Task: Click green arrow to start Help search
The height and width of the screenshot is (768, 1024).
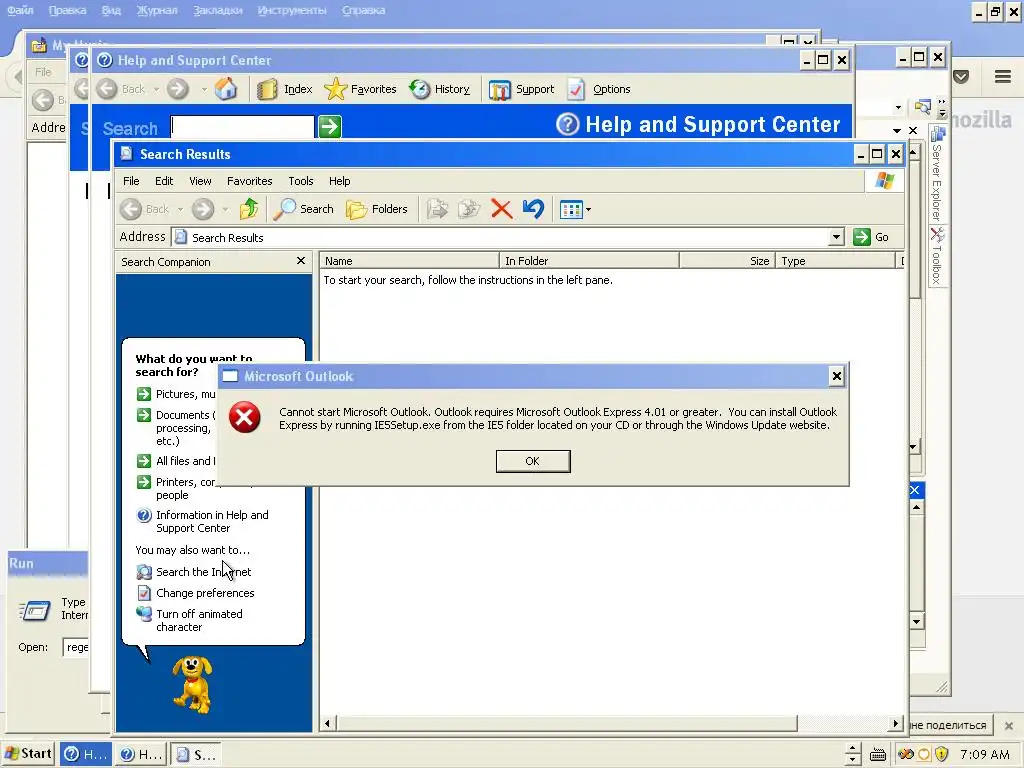Action: click(x=330, y=126)
